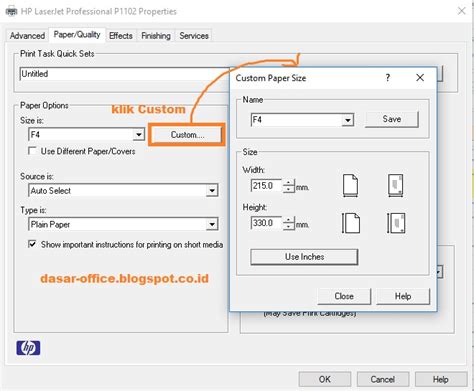
Task: Click the Untitled quick sets field
Action: 125,74
